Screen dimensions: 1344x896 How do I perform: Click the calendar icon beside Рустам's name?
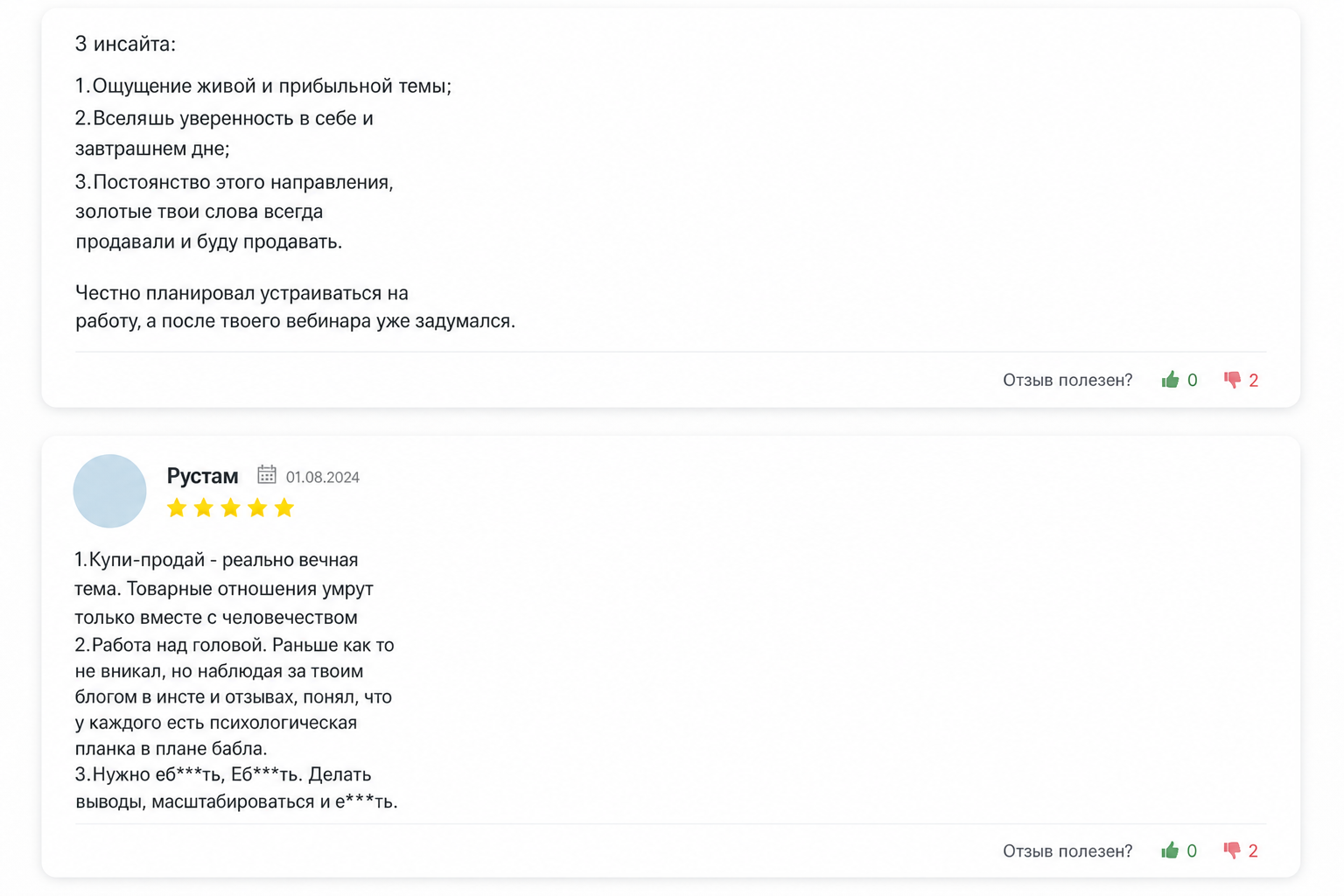point(267,474)
